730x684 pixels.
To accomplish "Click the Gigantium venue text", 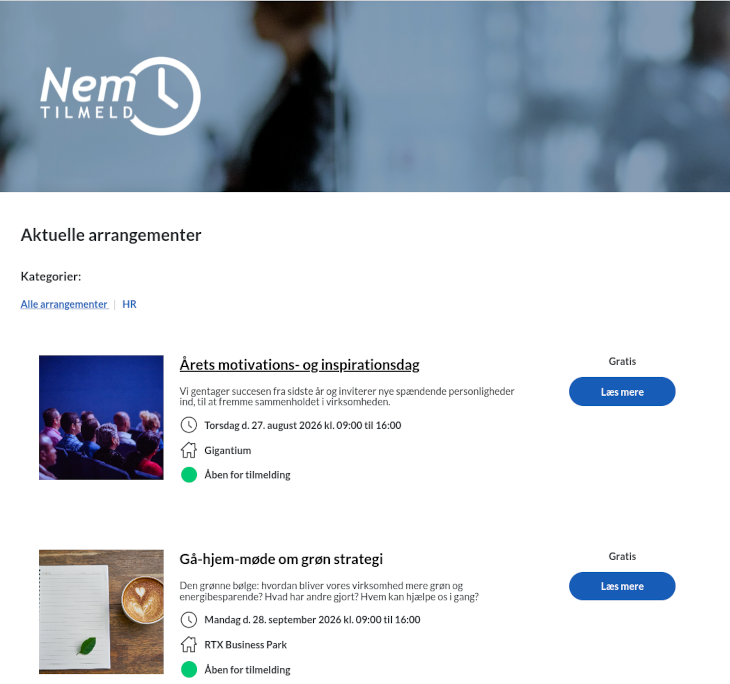I will pyautogui.click(x=228, y=450).
